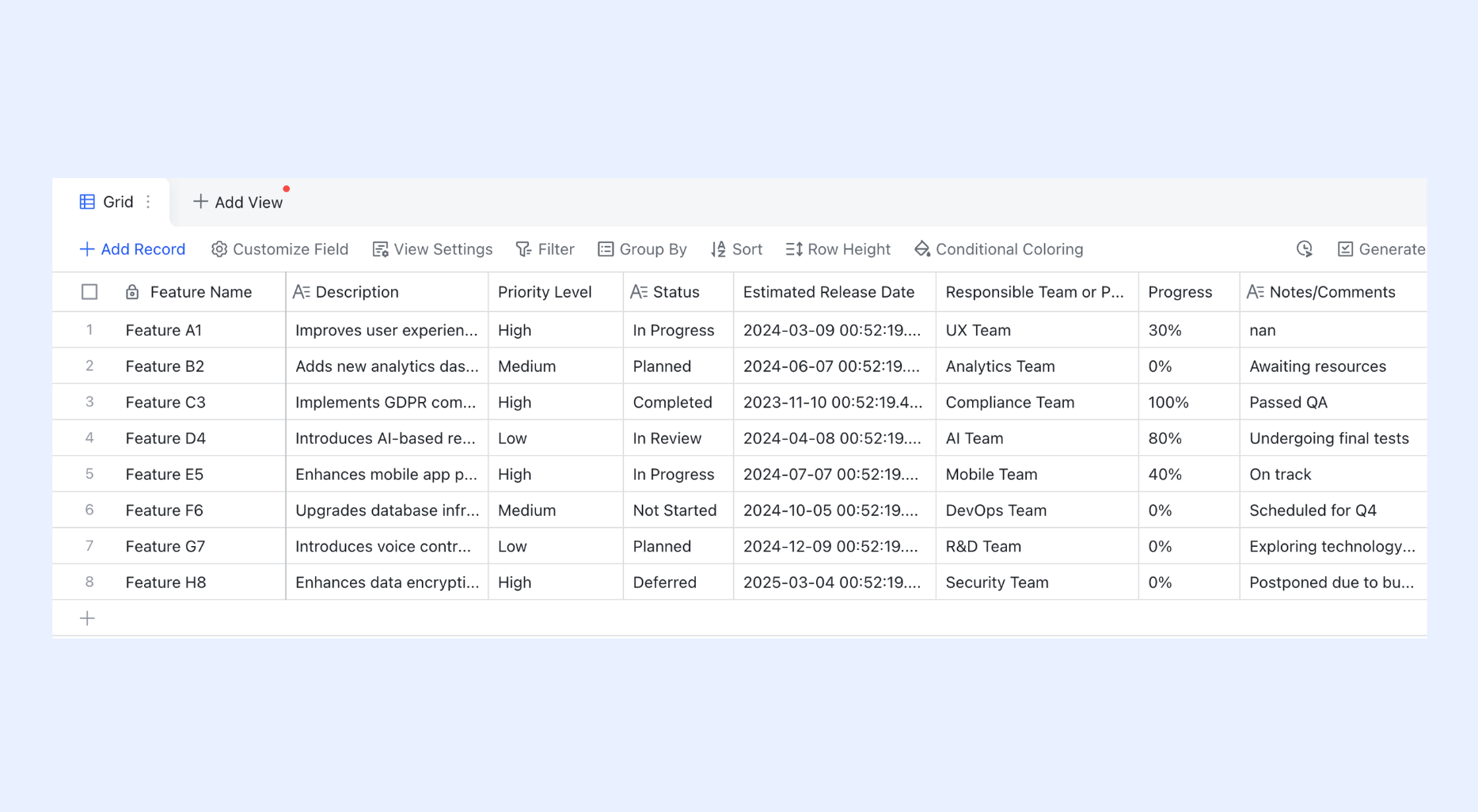Select the UX Team cell
The height and width of the screenshot is (812, 1478).
pos(1037,330)
